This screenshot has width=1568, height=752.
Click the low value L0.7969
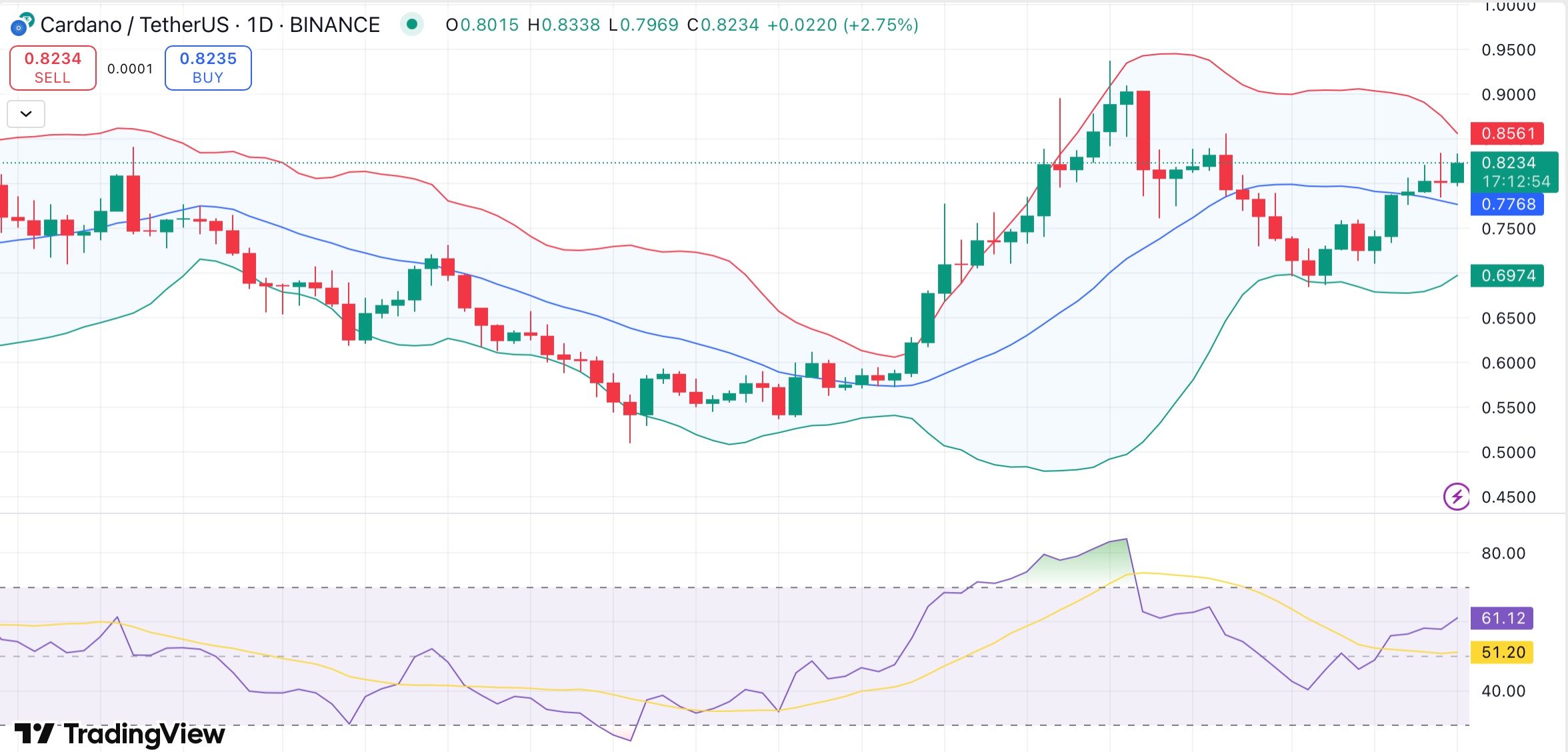(643, 25)
